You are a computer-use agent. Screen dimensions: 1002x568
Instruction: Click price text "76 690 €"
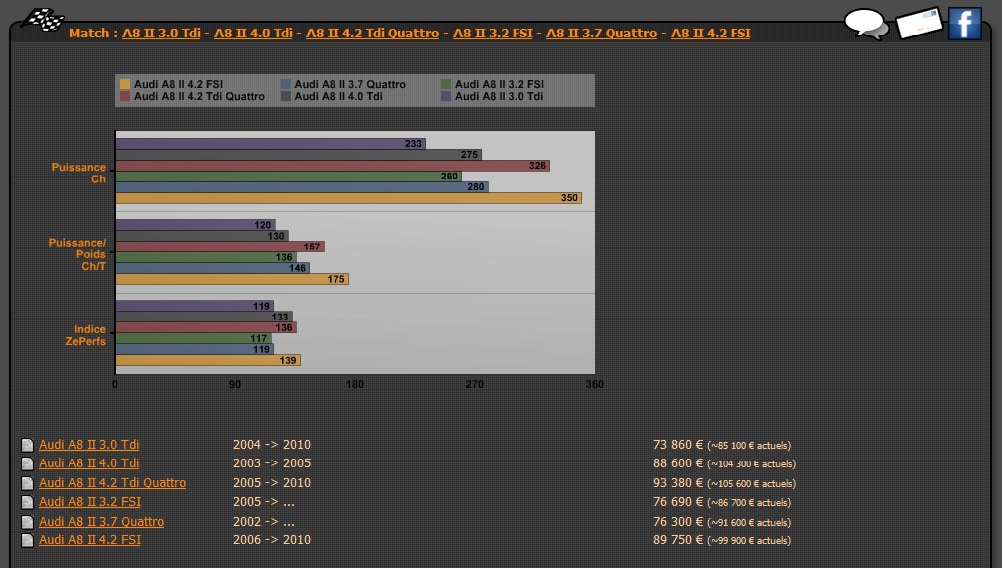click(678, 502)
